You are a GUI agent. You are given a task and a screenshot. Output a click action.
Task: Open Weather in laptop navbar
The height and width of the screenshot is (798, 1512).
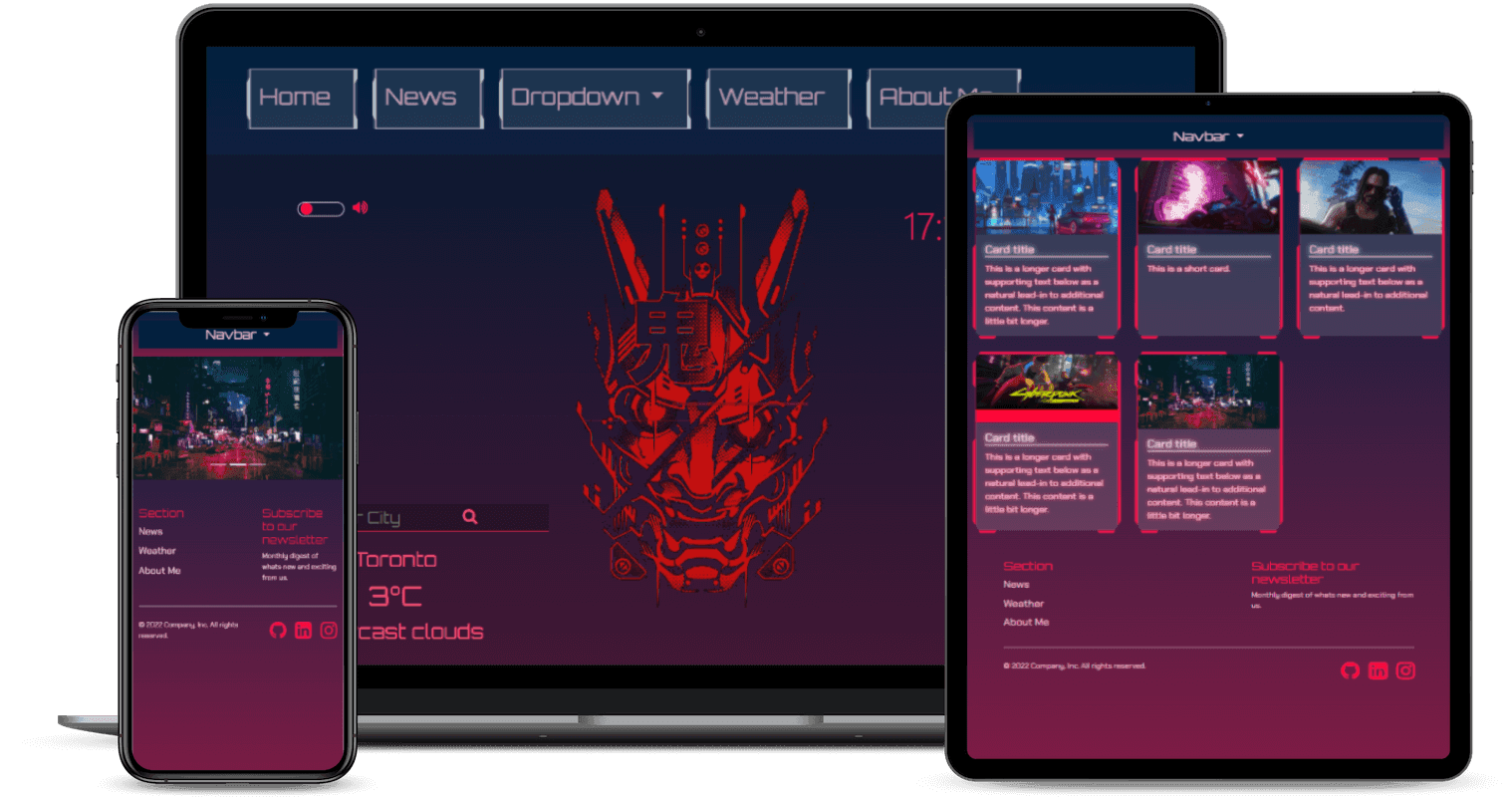point(779,98)
